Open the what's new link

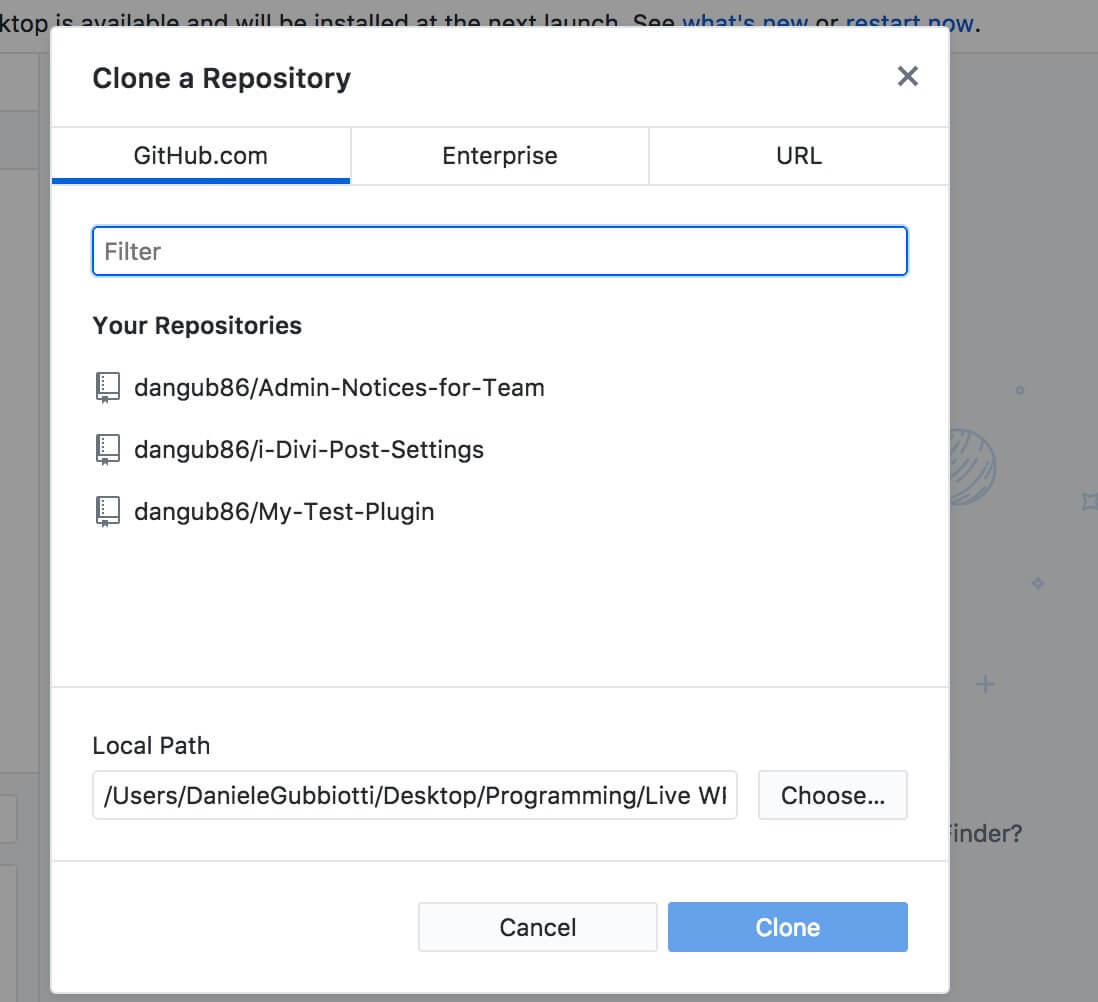coord(745,22)
